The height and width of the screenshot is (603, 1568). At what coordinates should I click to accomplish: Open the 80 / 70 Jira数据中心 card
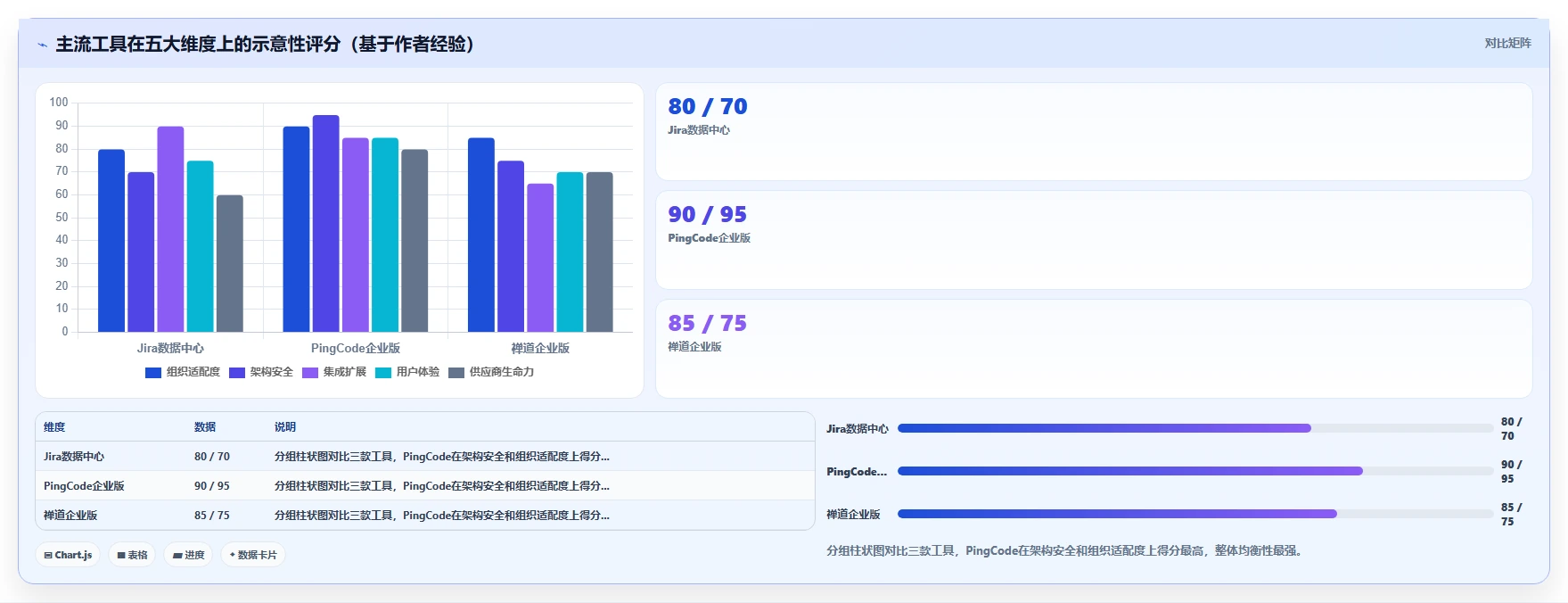click(1094, 132)
